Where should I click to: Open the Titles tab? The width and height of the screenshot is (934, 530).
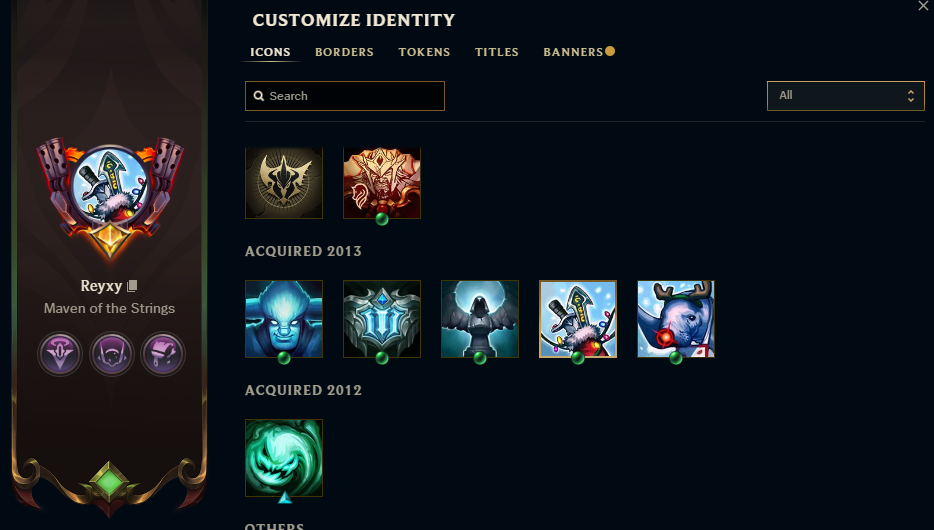coord(496,52)
